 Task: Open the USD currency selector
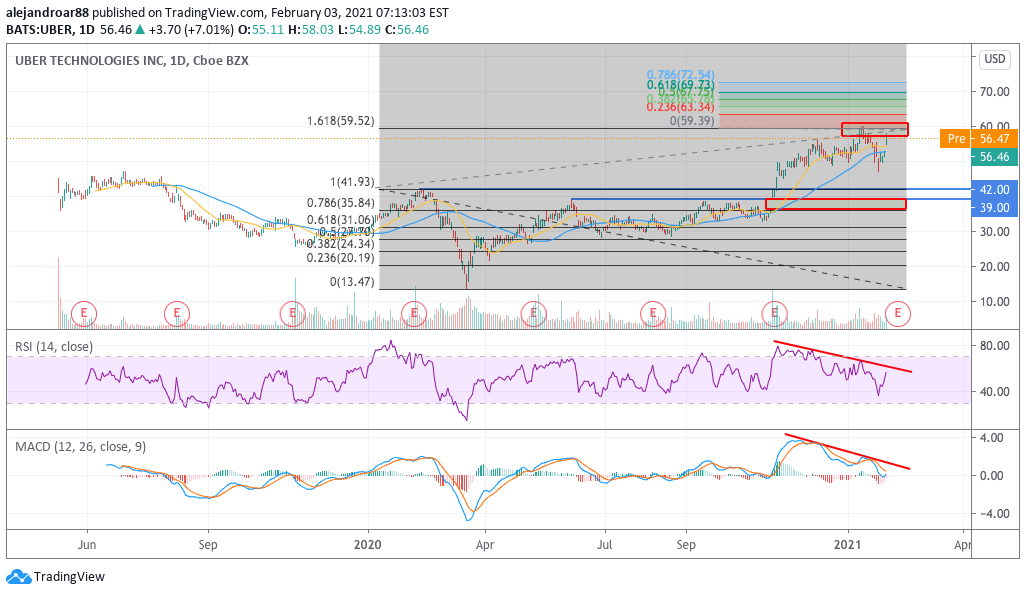995,59
